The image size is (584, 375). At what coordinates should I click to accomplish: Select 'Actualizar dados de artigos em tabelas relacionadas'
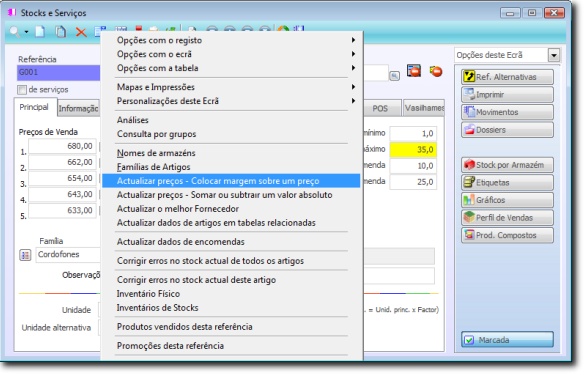tap(231, 223)
